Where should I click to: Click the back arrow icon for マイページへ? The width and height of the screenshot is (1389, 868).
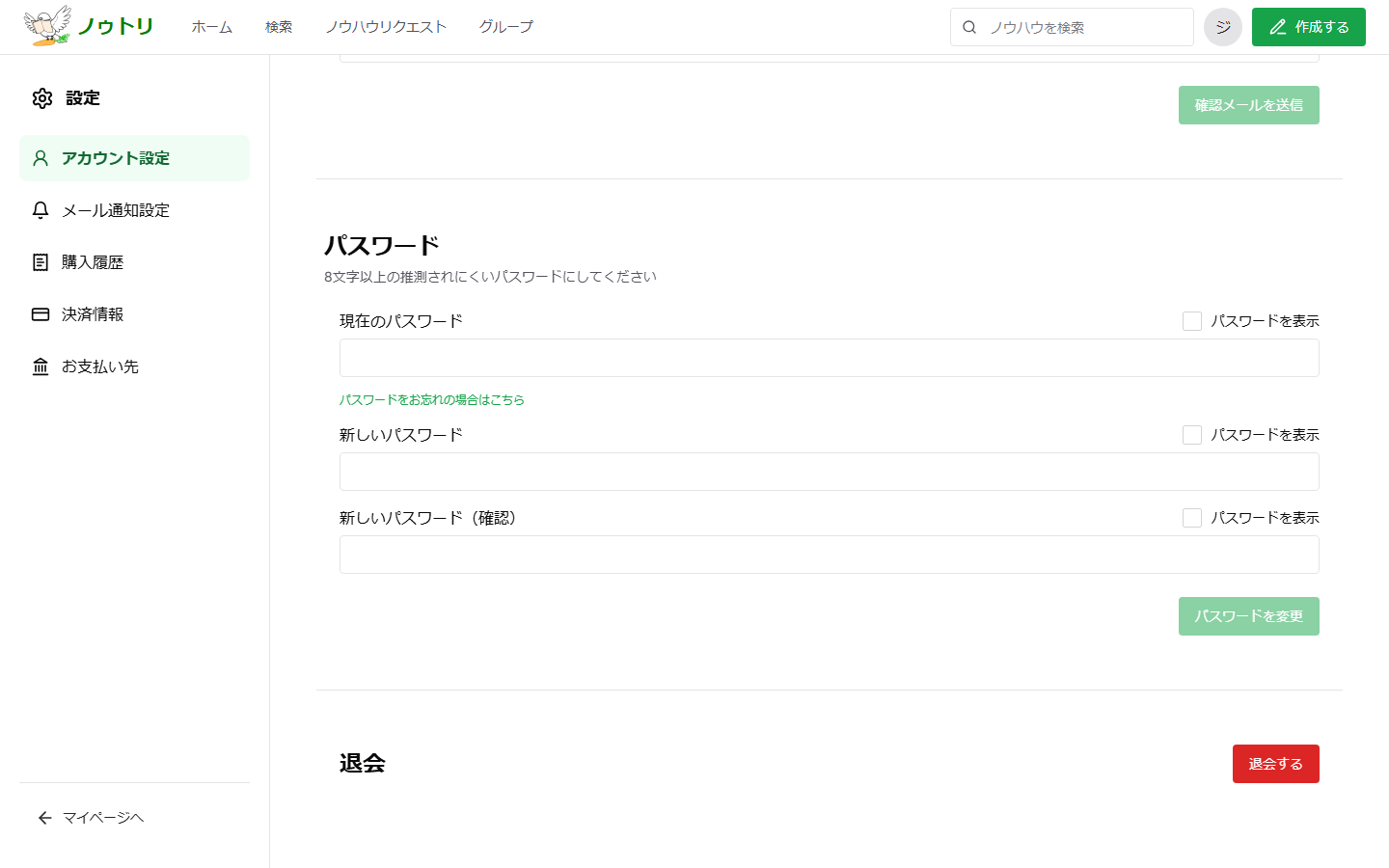[x=44, y=818]
